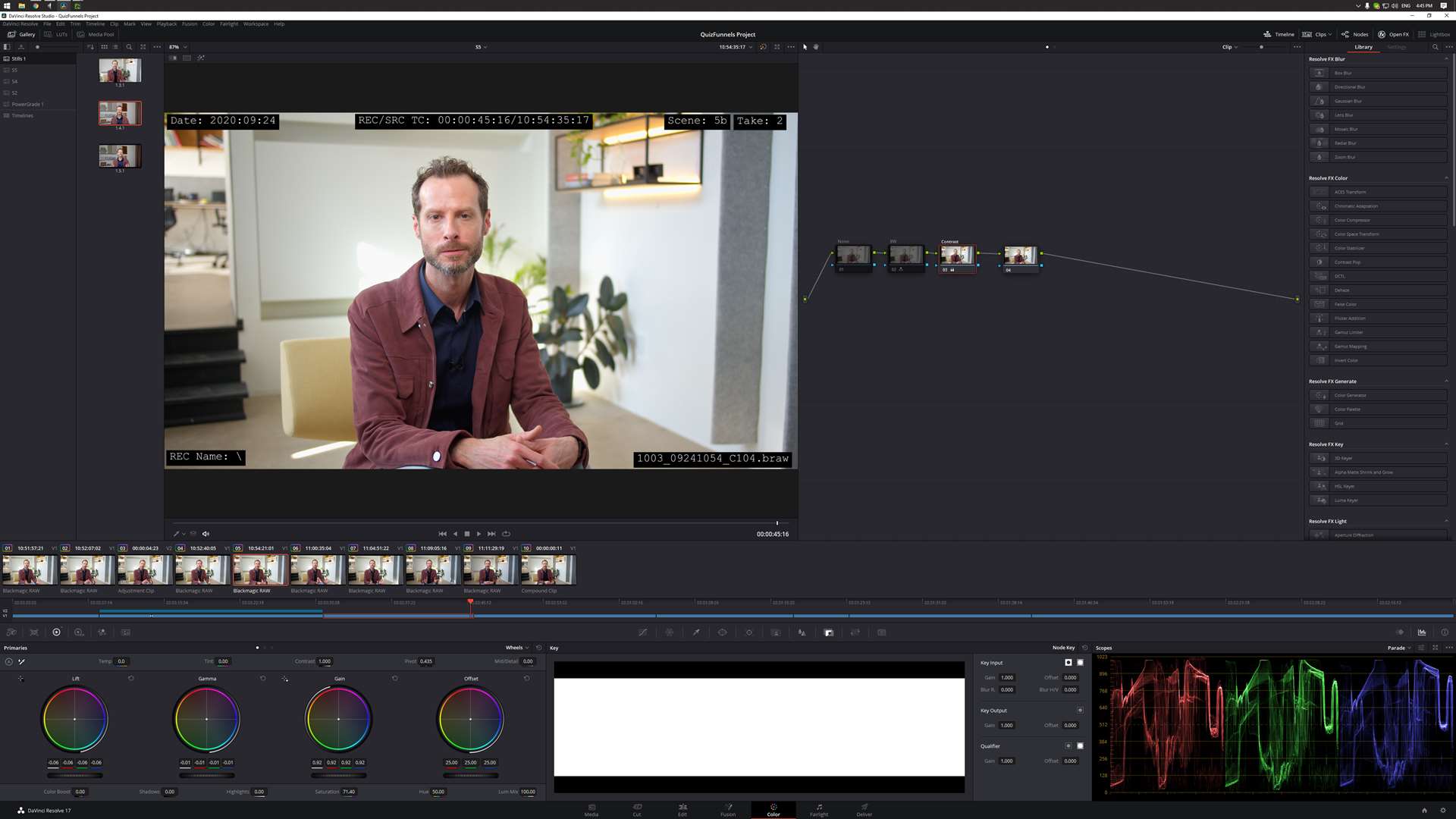Open the Parade scope type dropdown
The width and height of the screenshot is (1456, 819).
click(1400, 648)
